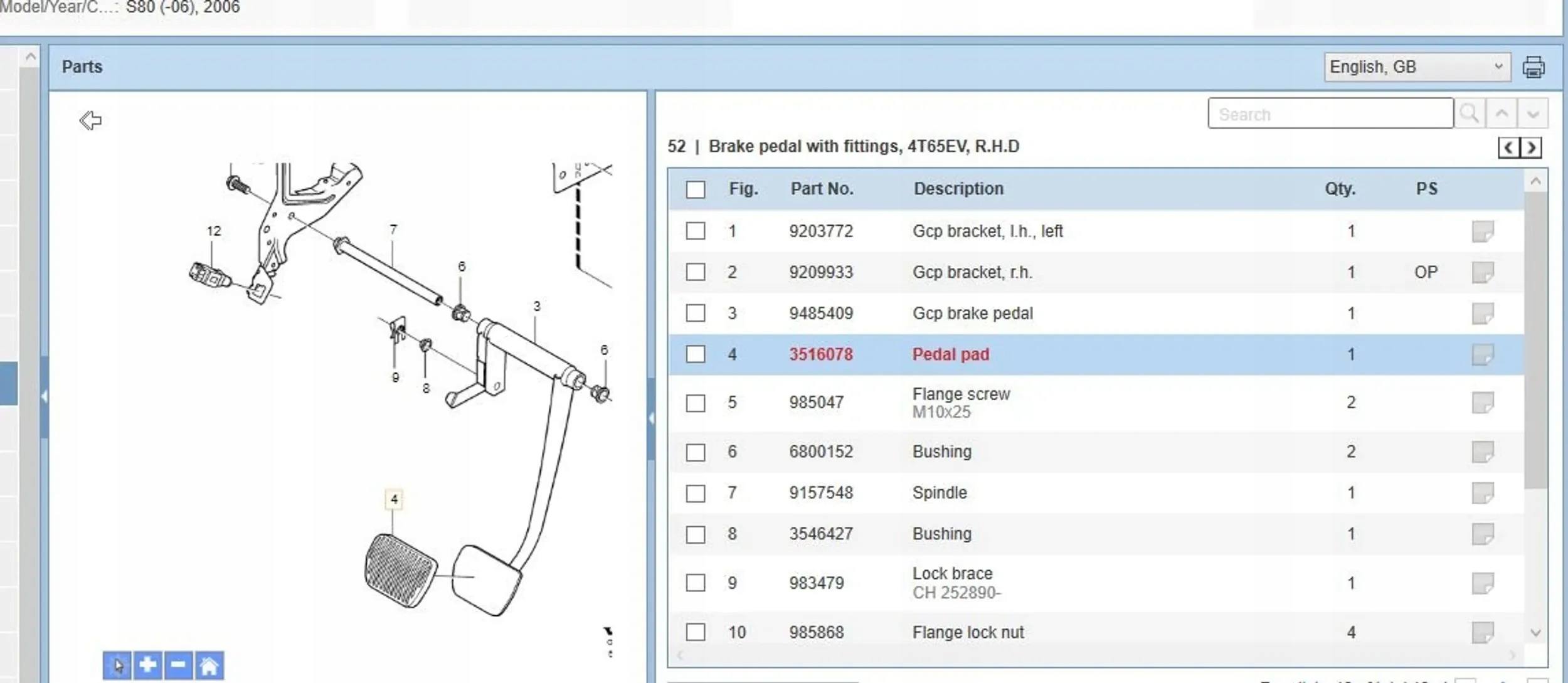Click the magnifier search icon
The image size is (1568, 683).
point(1469,114)
